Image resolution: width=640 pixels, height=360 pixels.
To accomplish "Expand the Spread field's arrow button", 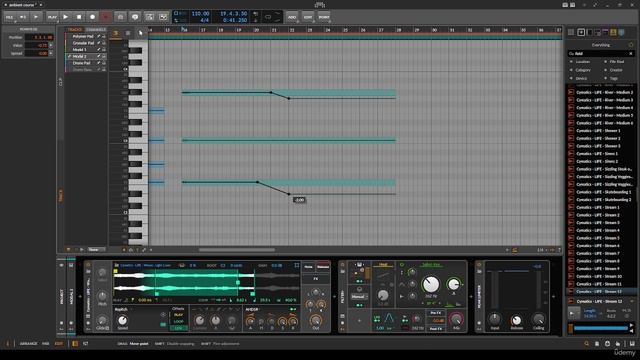I will [51, 53].
